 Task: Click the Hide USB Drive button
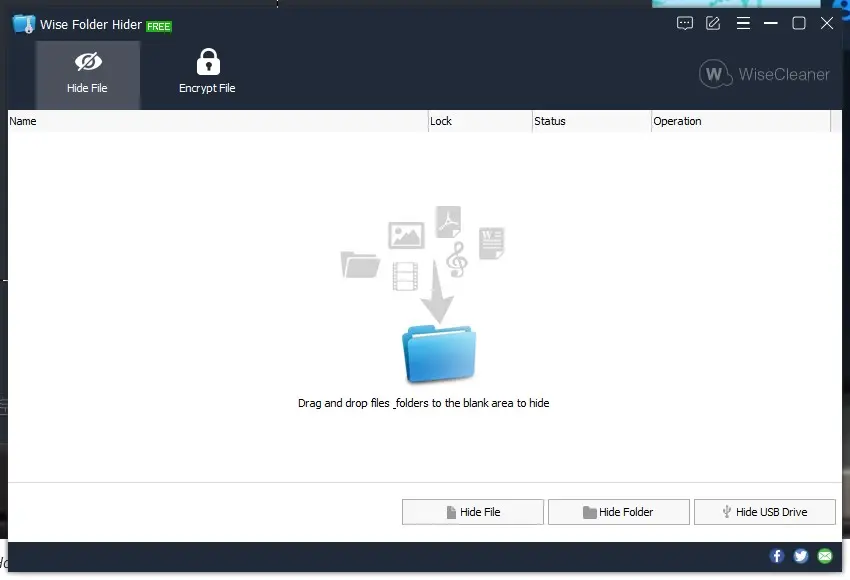click(x=764, y=512)
